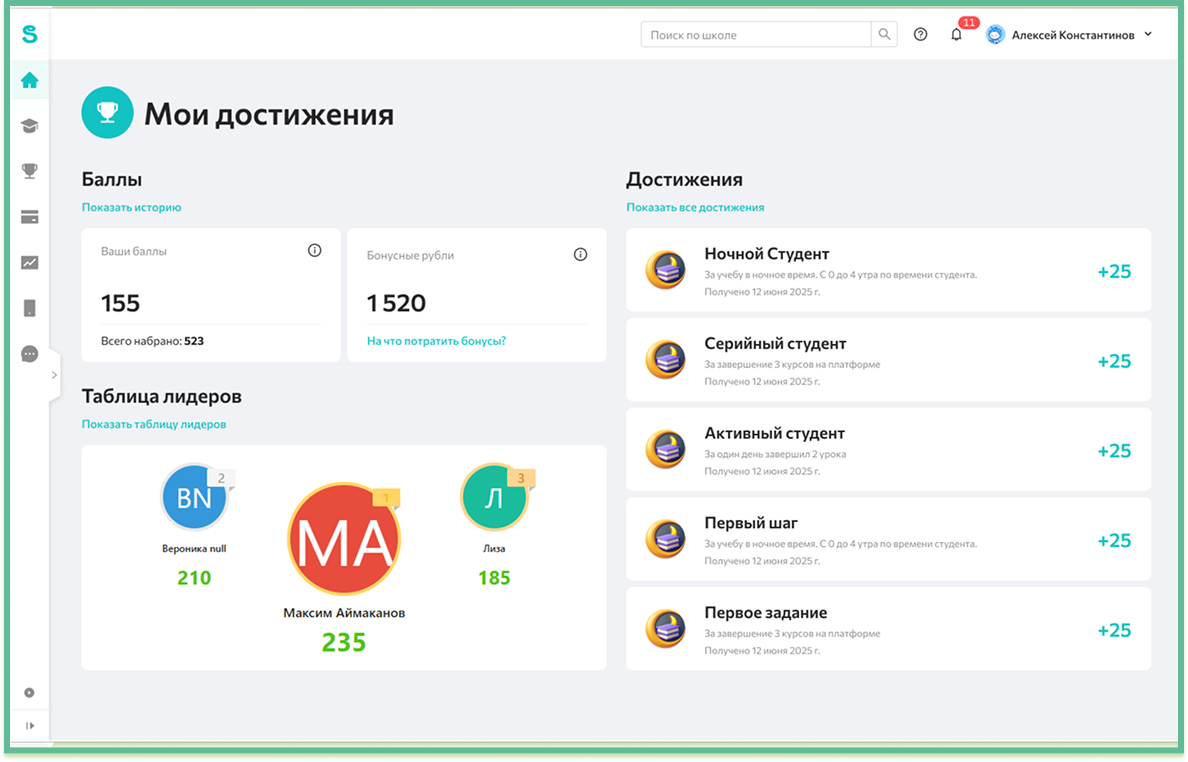Viewport: 1188px width, 762px height.
Task: Show info for 'Ваши баллы'
Action: (314, 251)
